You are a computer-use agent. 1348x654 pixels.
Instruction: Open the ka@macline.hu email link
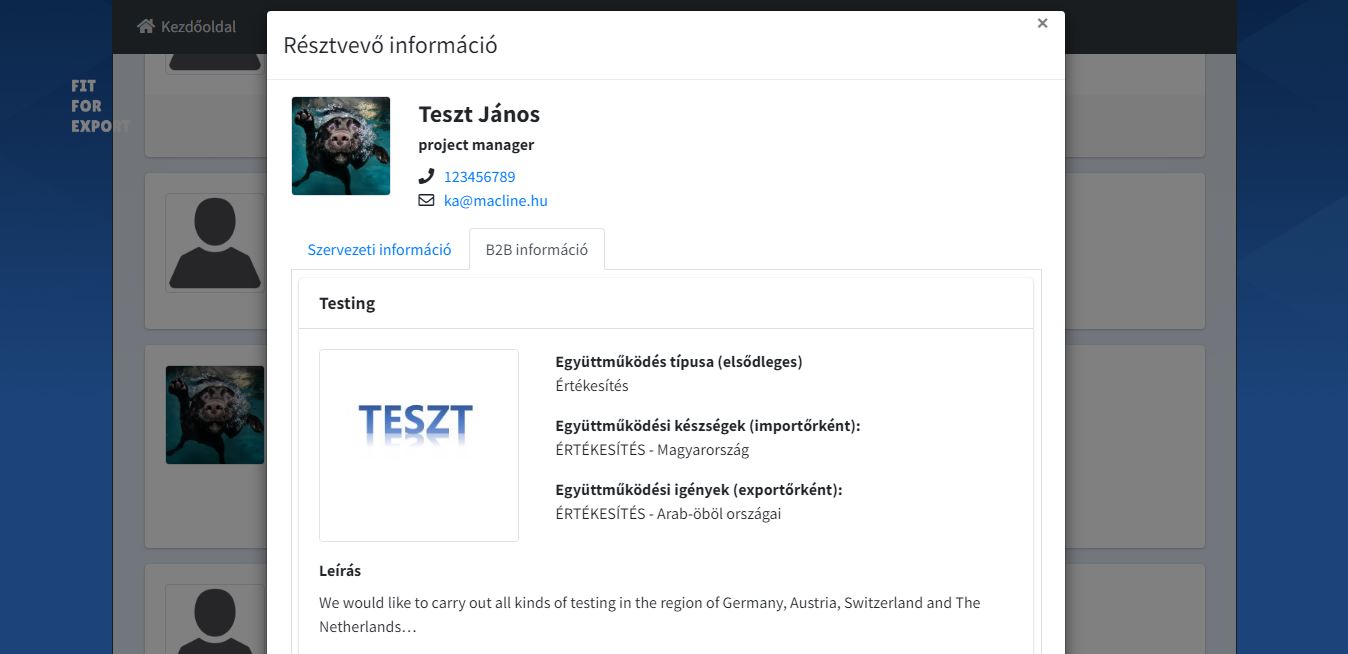495,201
